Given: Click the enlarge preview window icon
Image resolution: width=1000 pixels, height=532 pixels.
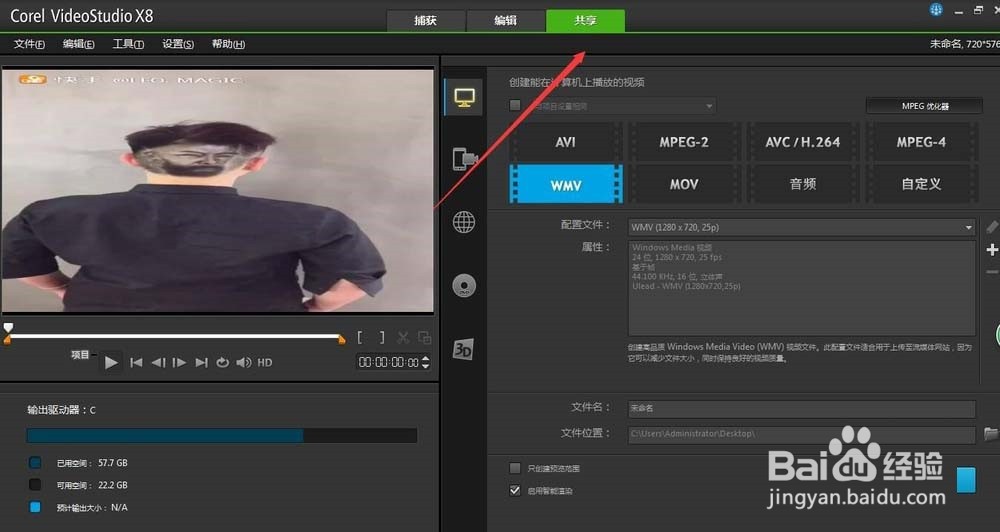Looking at the screenshot, I should point(424,337).
